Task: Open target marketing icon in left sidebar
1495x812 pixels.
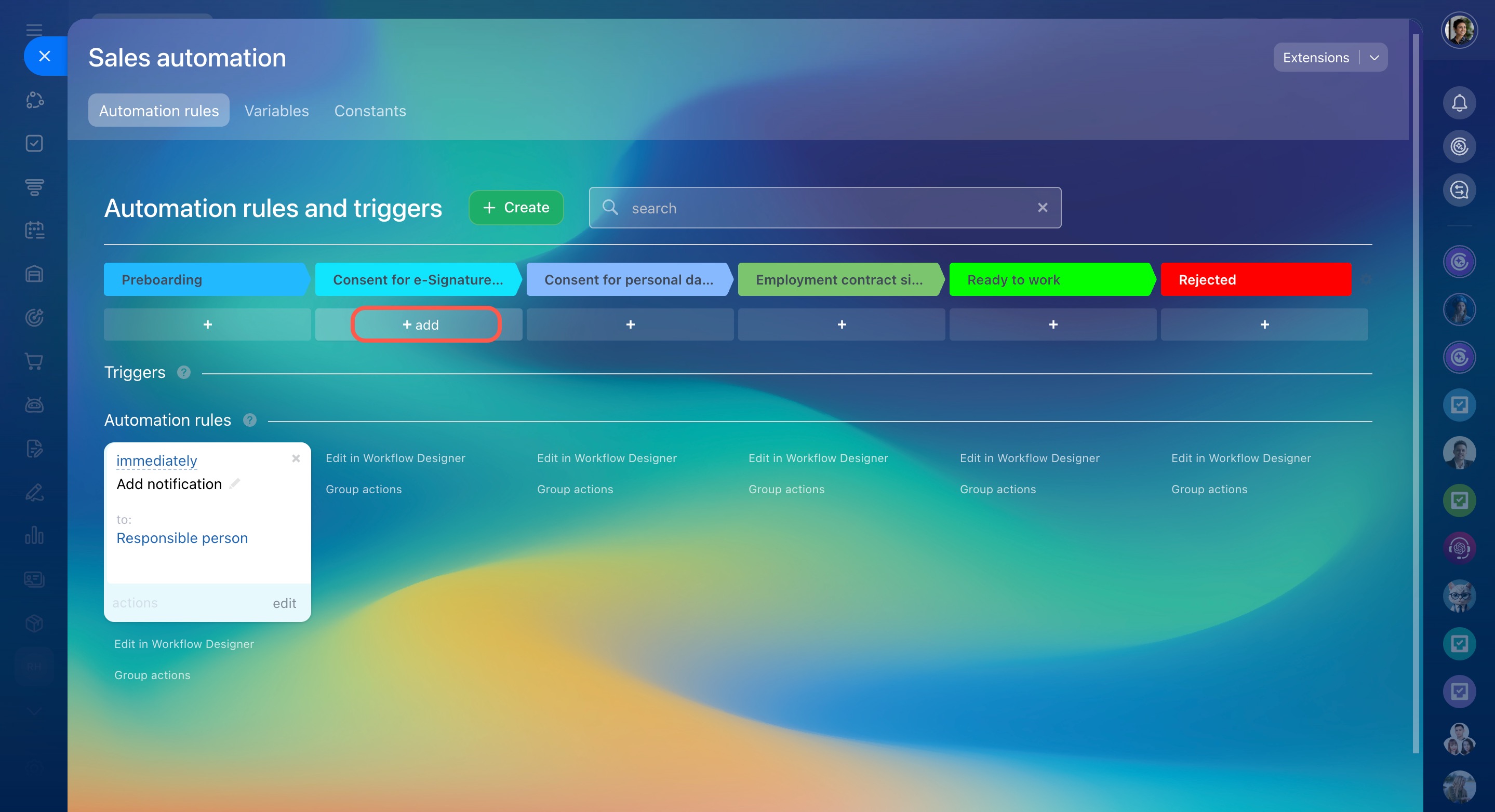Action: pos(34,317)
